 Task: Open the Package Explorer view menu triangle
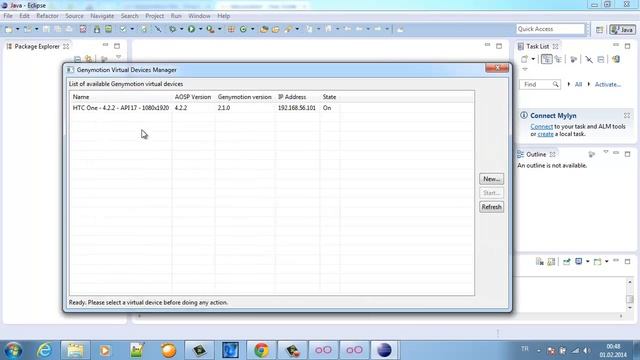click(118, 57)
